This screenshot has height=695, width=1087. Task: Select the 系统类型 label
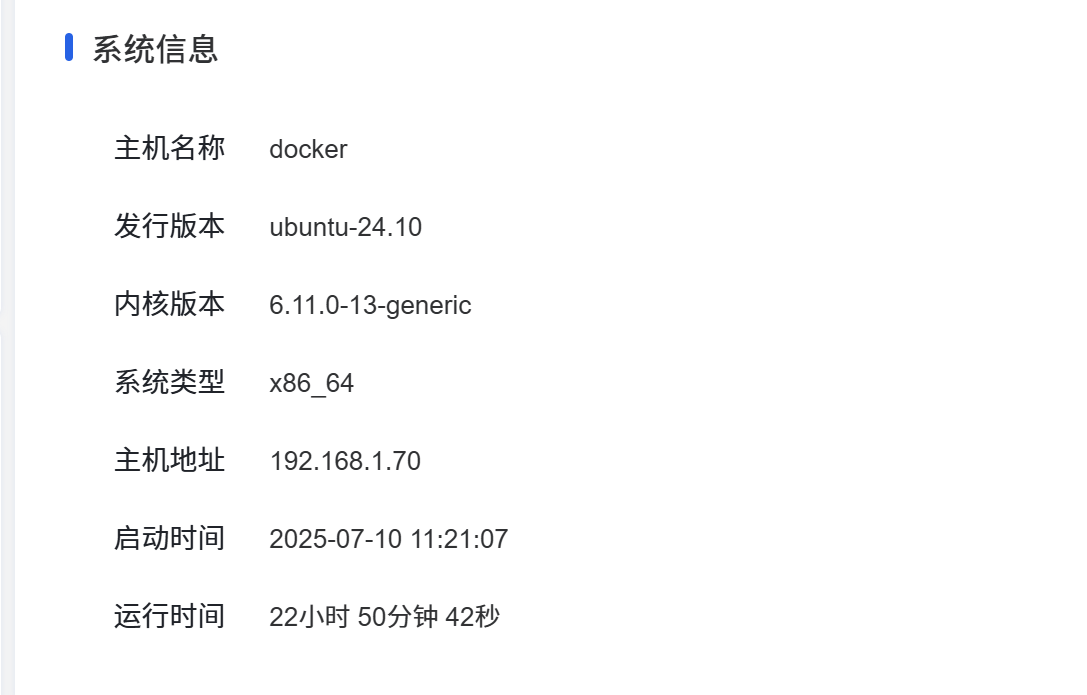coord(170,382)
